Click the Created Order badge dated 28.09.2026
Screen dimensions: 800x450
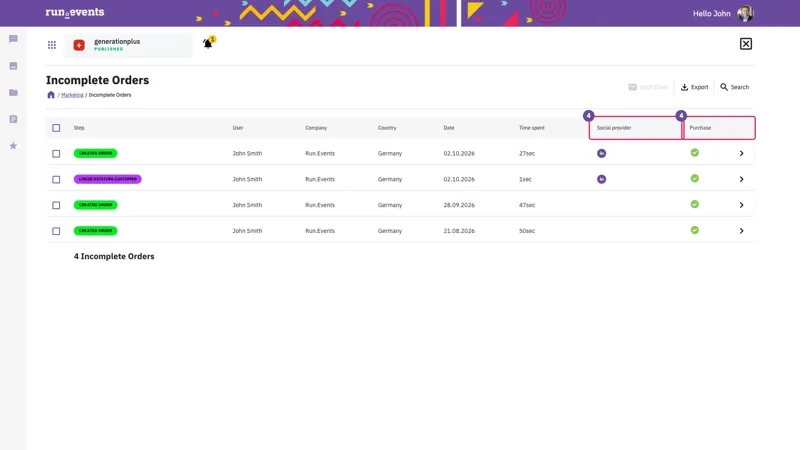tap(95, 205)
